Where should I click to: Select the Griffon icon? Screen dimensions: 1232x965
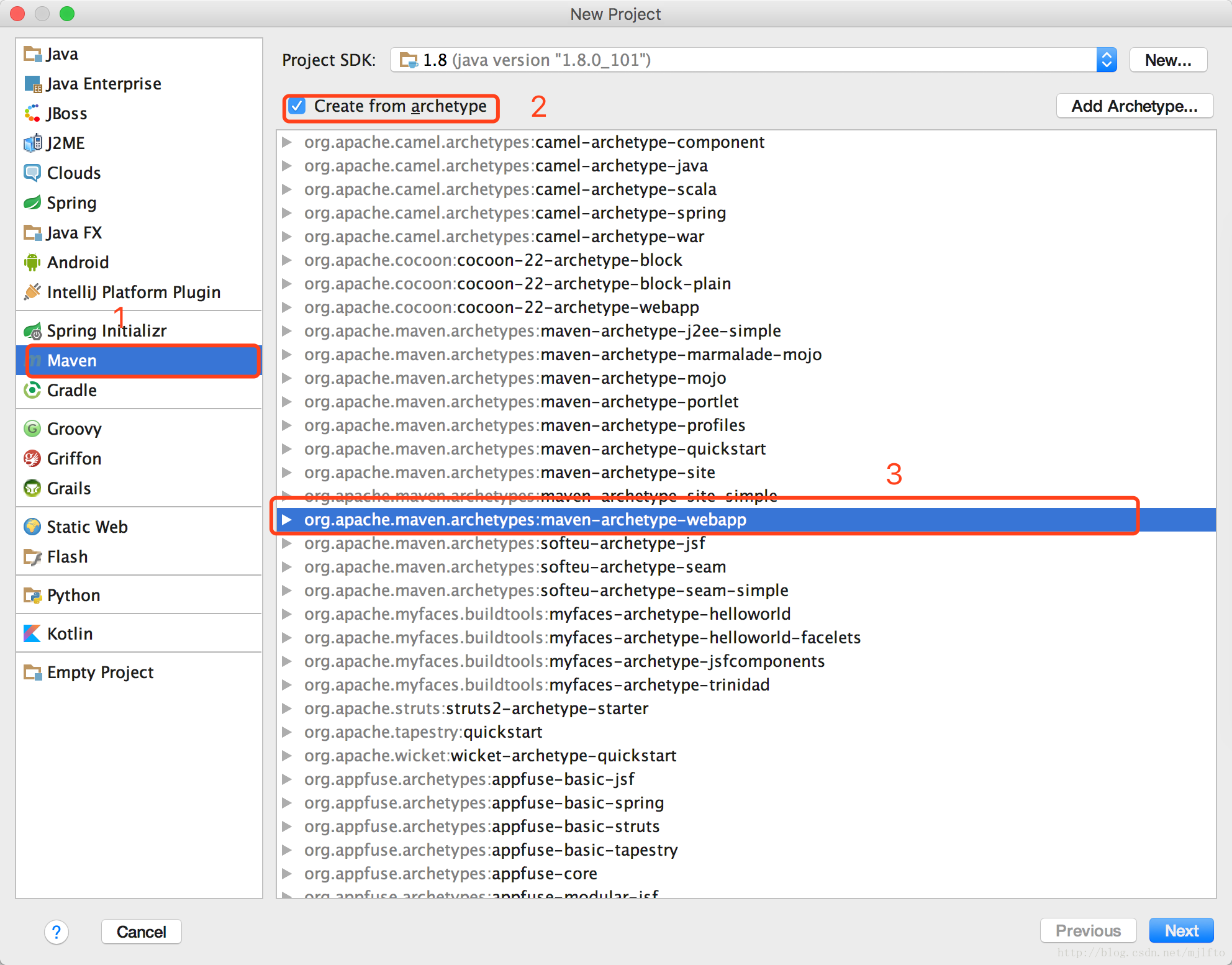click(32, 458)
